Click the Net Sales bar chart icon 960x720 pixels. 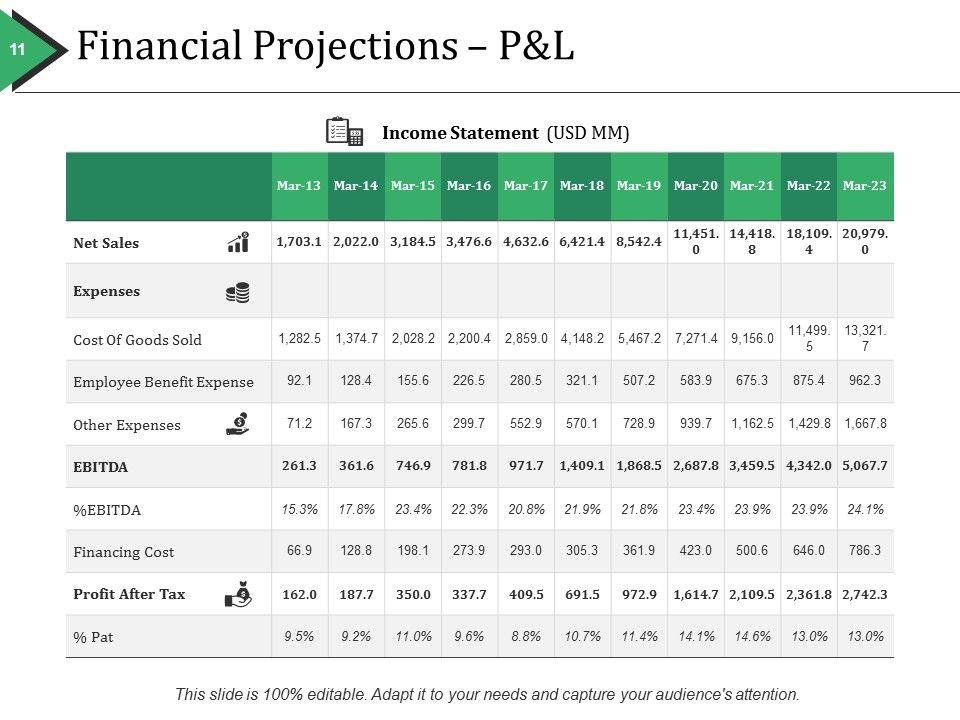click(238, 242)
